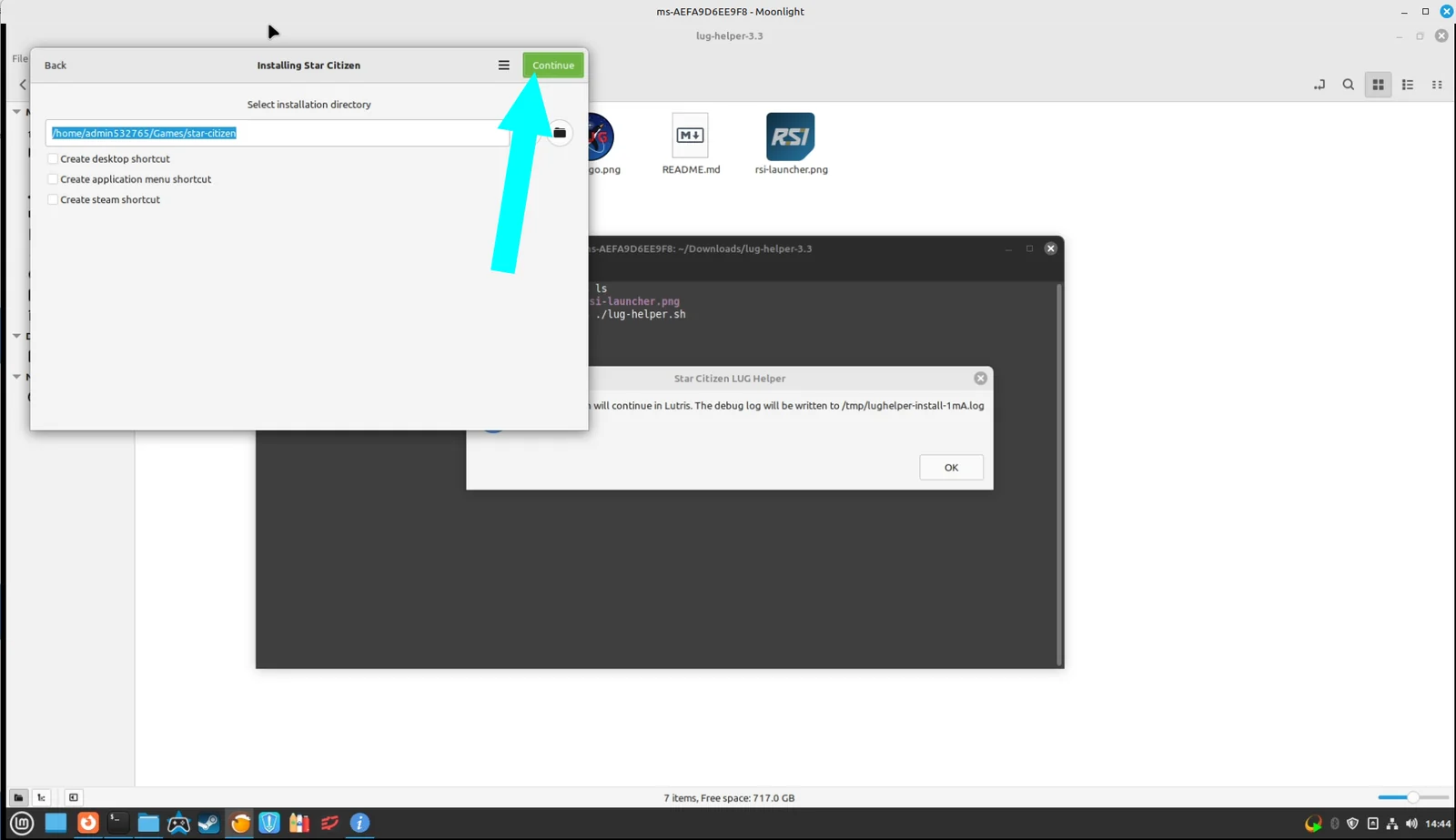Open terminal from the taskbar

coord(117,824)
